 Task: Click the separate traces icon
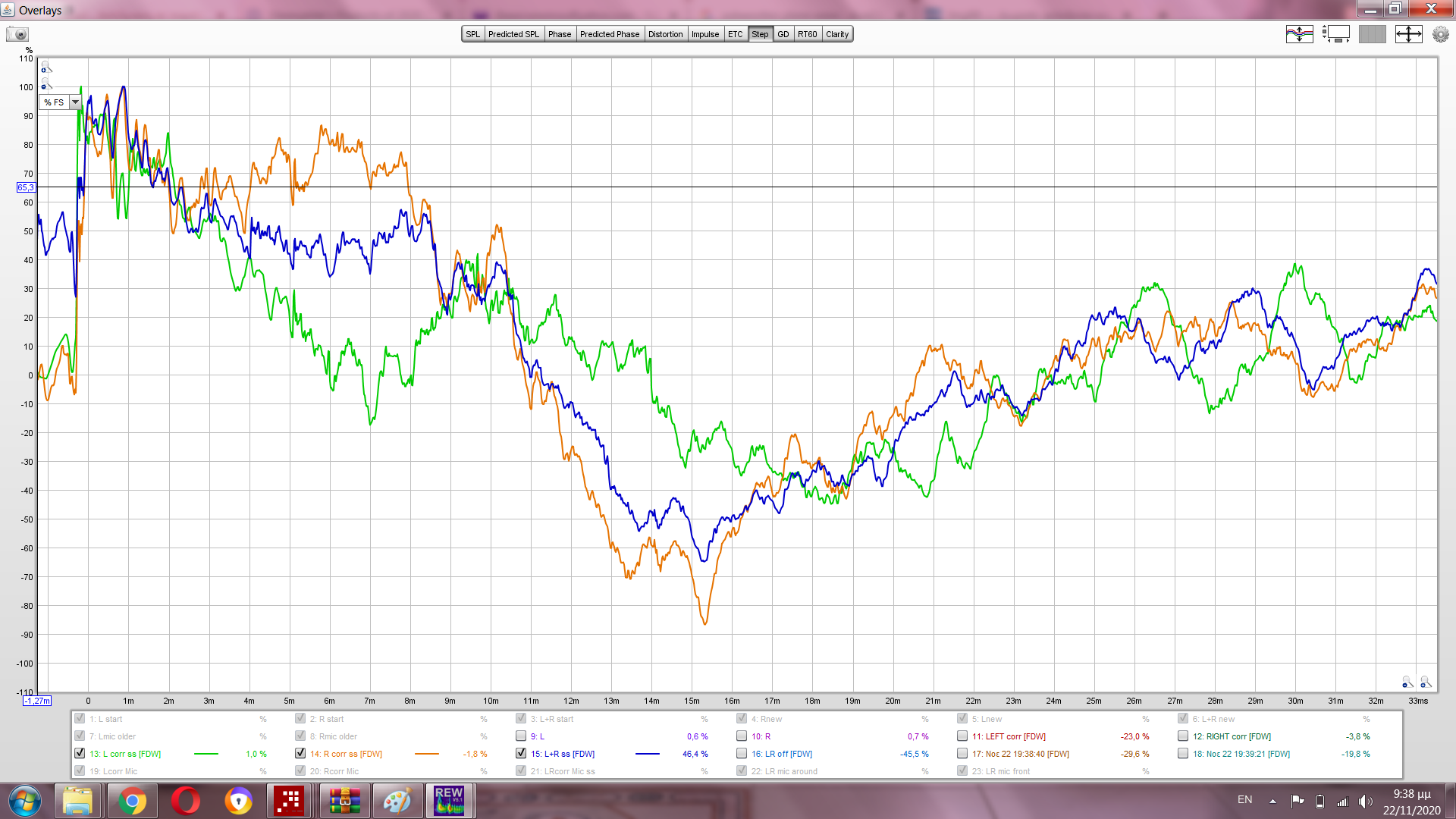(1299, 34)
